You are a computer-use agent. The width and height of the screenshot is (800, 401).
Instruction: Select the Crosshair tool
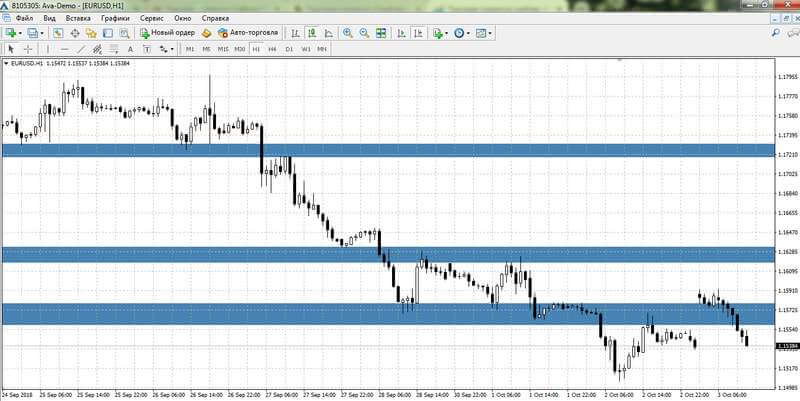[x=29, y=49]
